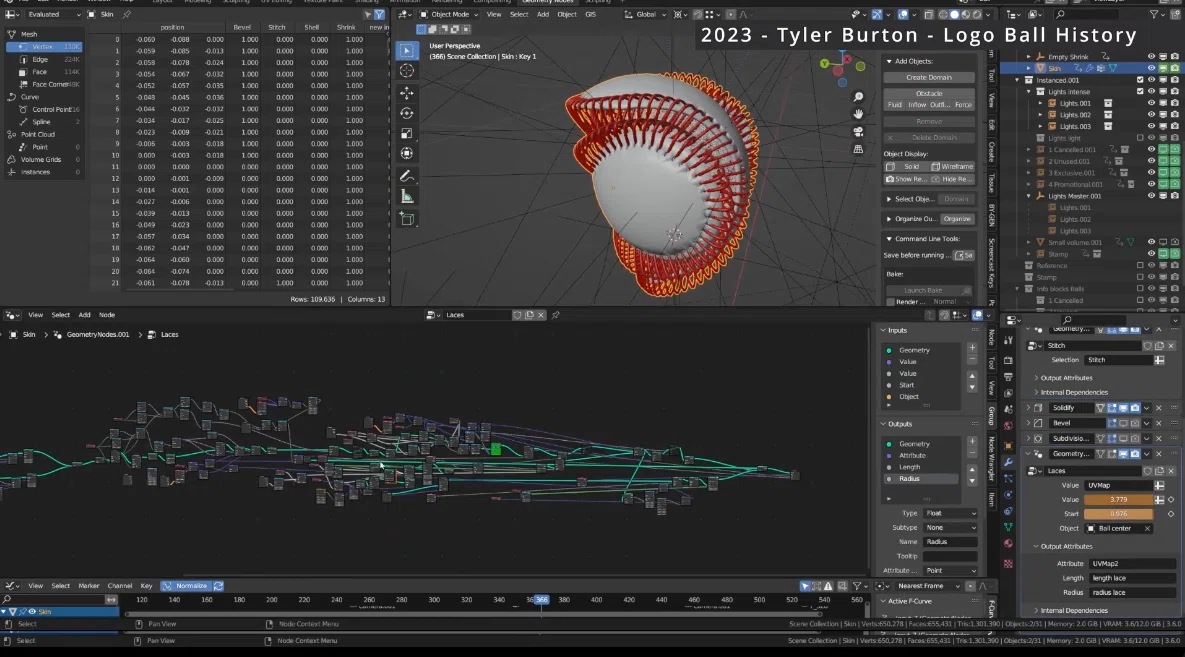Viewport: 1185px width, 657px height.
Task: Remove the Bevel modifier with its X
Action: (1159, 423)
